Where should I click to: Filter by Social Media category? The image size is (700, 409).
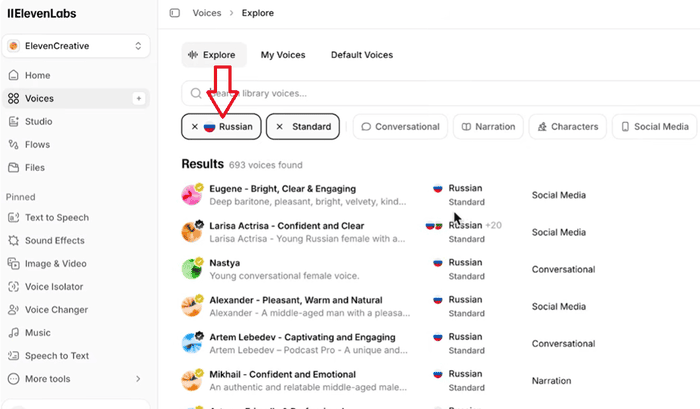click(x=654, y=127)
